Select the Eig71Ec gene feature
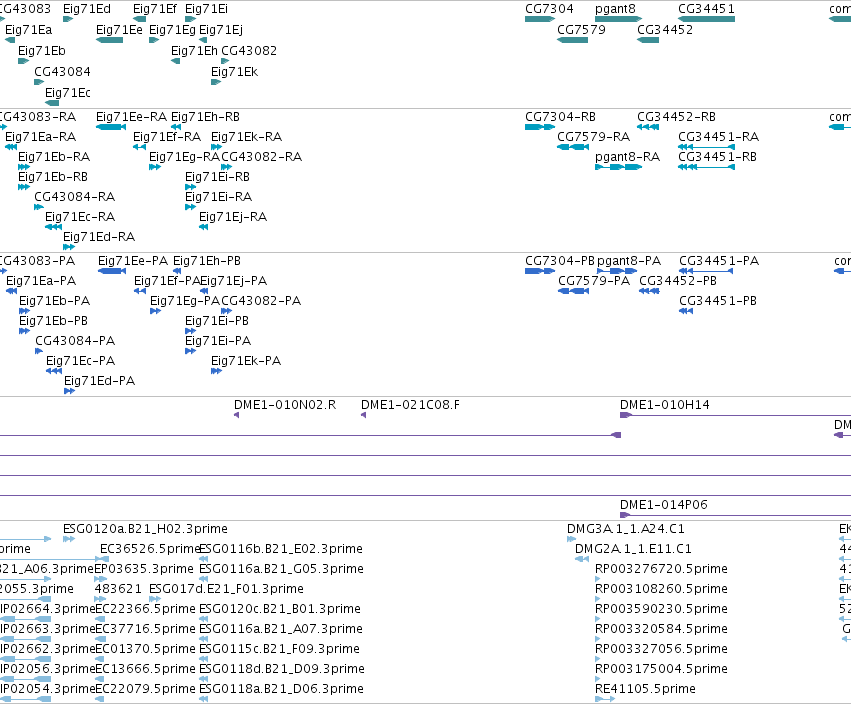This screenshot has height=704, width=851. pyautogui.click(x=52, y=103)
